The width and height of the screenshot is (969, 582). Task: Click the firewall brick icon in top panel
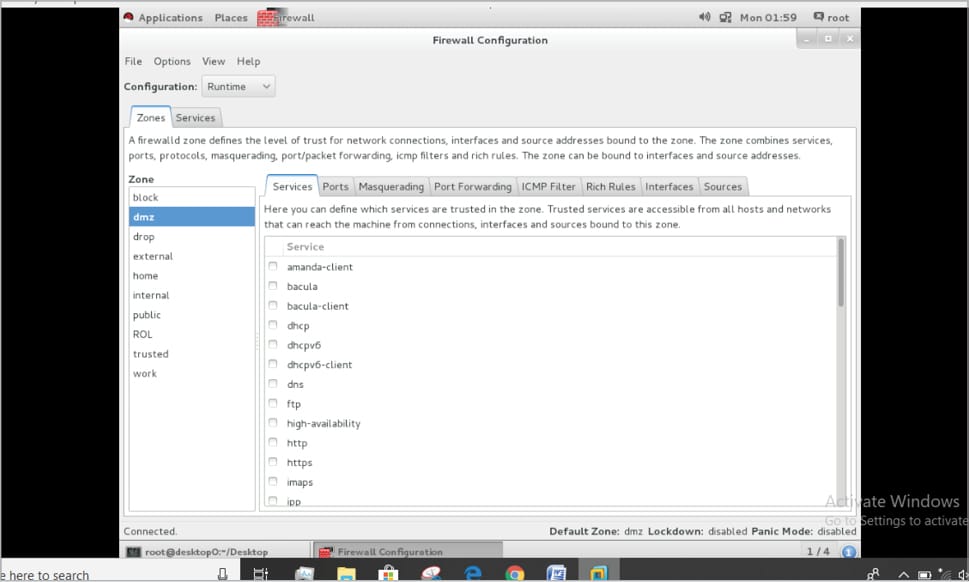click(x=267, y=18)
